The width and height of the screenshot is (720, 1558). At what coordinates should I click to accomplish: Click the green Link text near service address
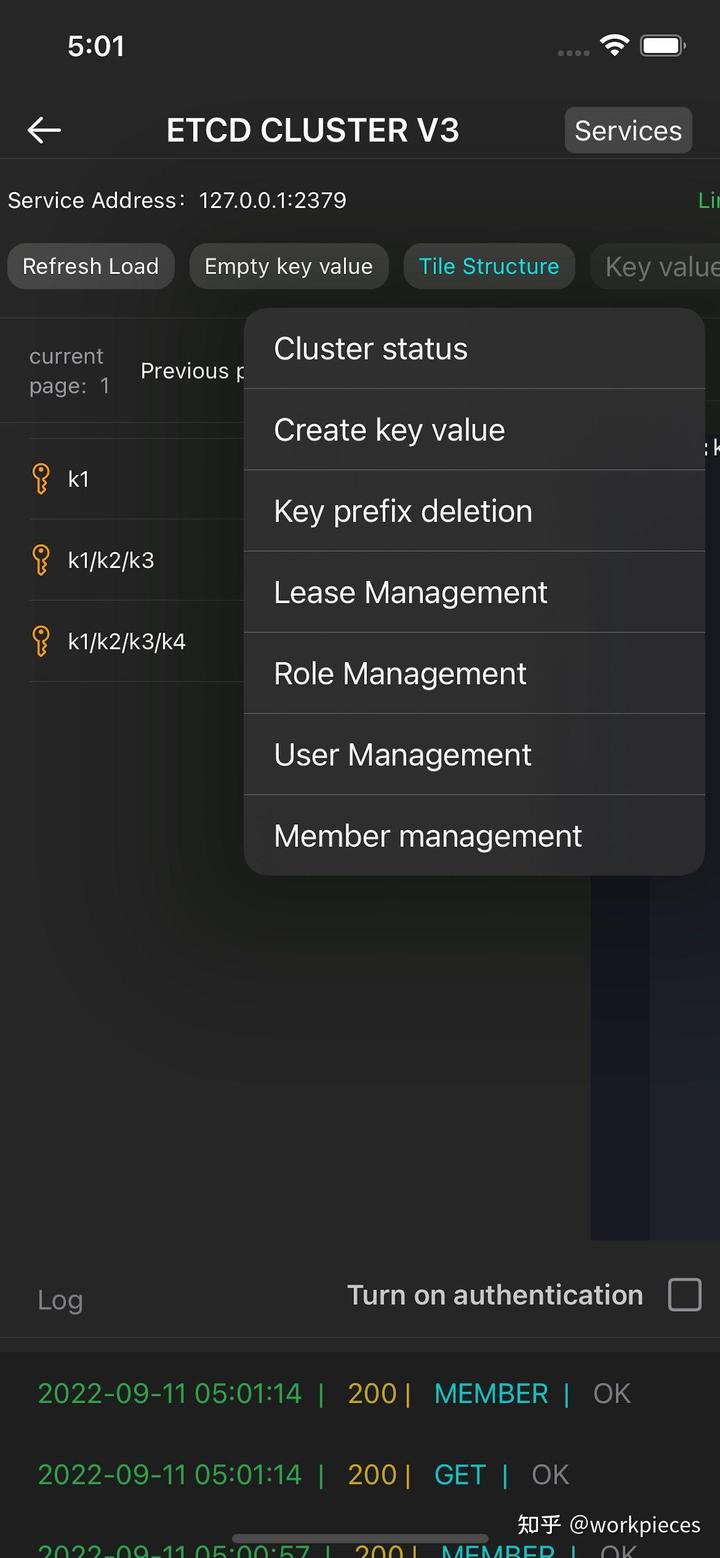(x=708, y=200)
